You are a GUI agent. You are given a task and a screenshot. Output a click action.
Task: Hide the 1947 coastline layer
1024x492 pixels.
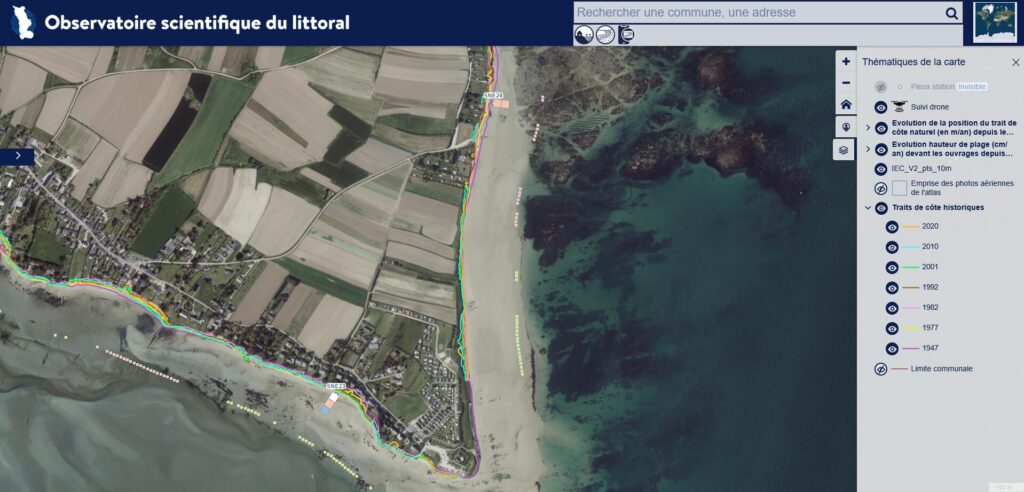892,348
